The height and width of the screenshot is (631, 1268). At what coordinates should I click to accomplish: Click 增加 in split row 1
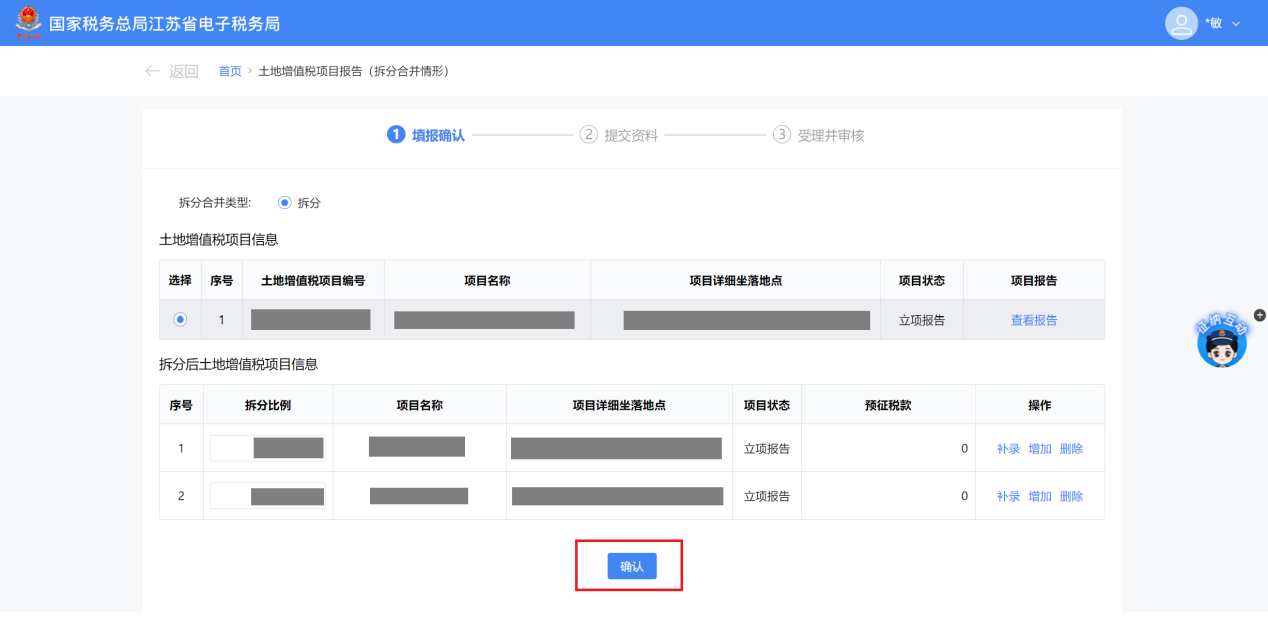click(1040, 449)
